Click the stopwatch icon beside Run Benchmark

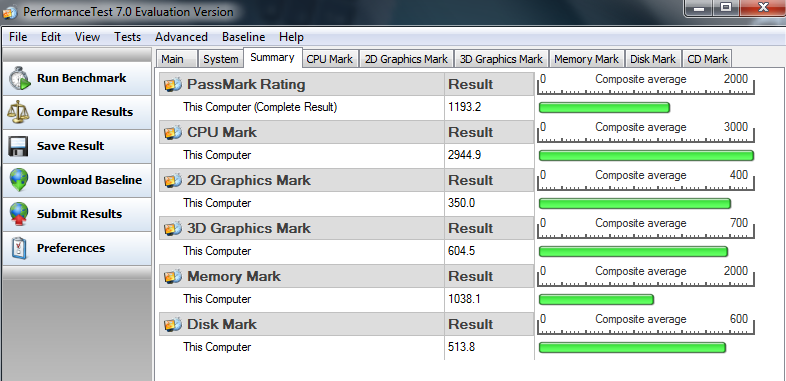(x=19, y=78)
